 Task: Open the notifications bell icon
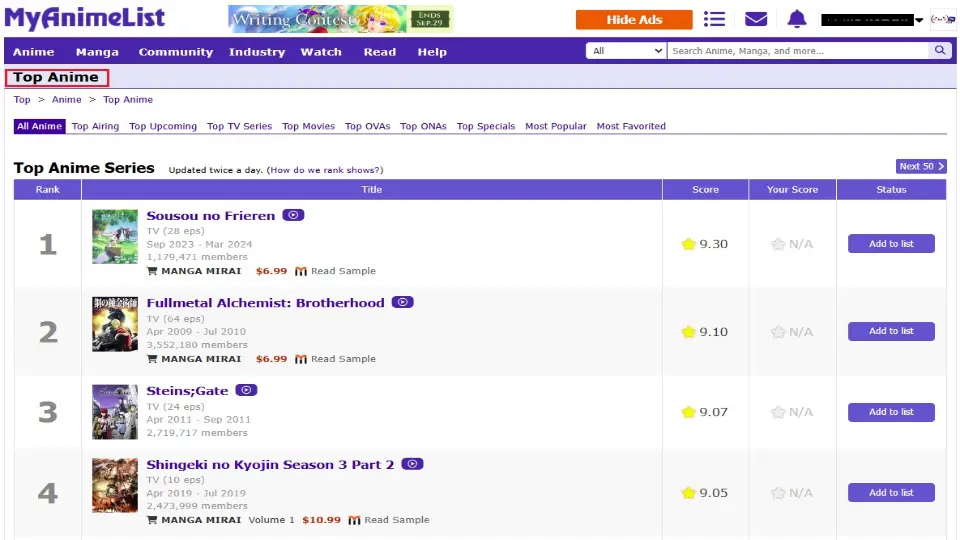click(797, 20)
